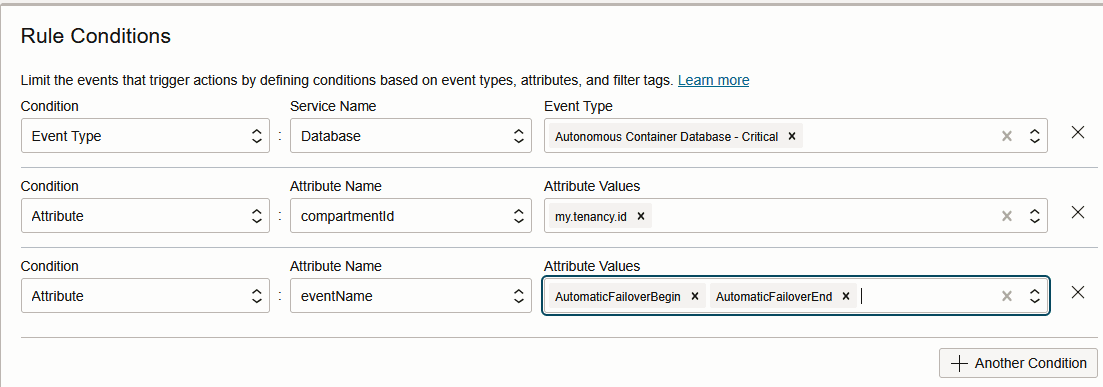The height and width of the screenshot is (387, 1103).
Task: Open the Learn more link
Action: coord(713,80)
